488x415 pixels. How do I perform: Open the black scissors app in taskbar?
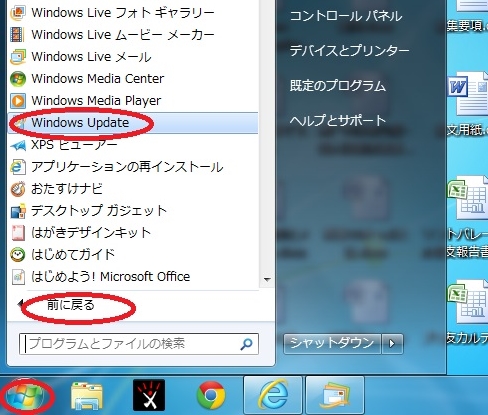(x=149, y=395)
